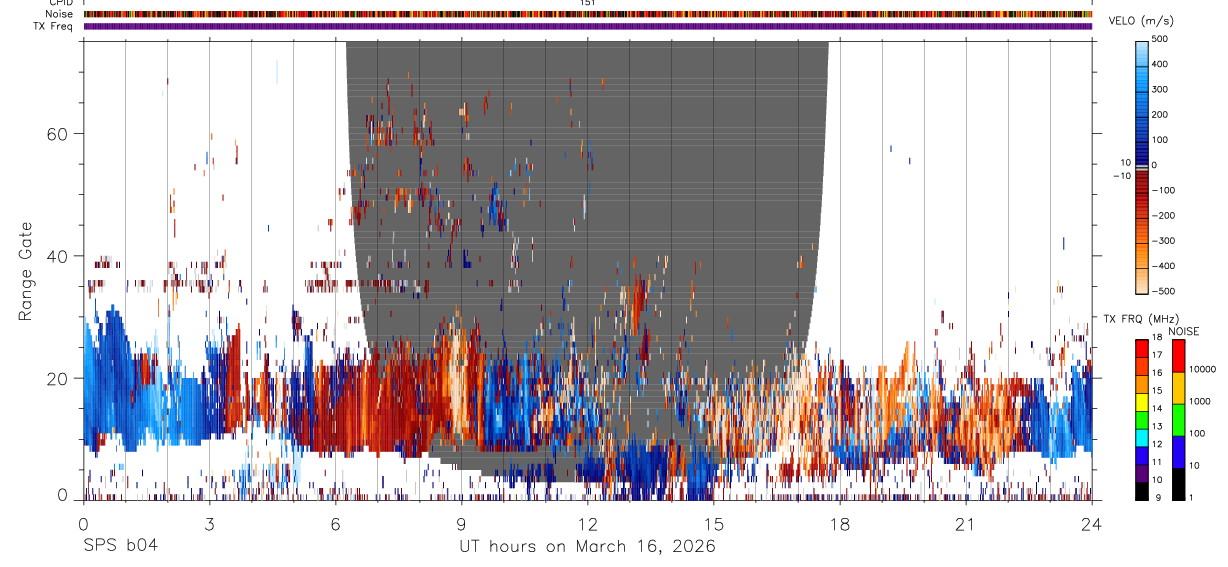The width and height of the screenshot is (1228, 567).
Task: Click the yellow swatch in the TX FRQ legend
Action: click(x=1142, y=402)
